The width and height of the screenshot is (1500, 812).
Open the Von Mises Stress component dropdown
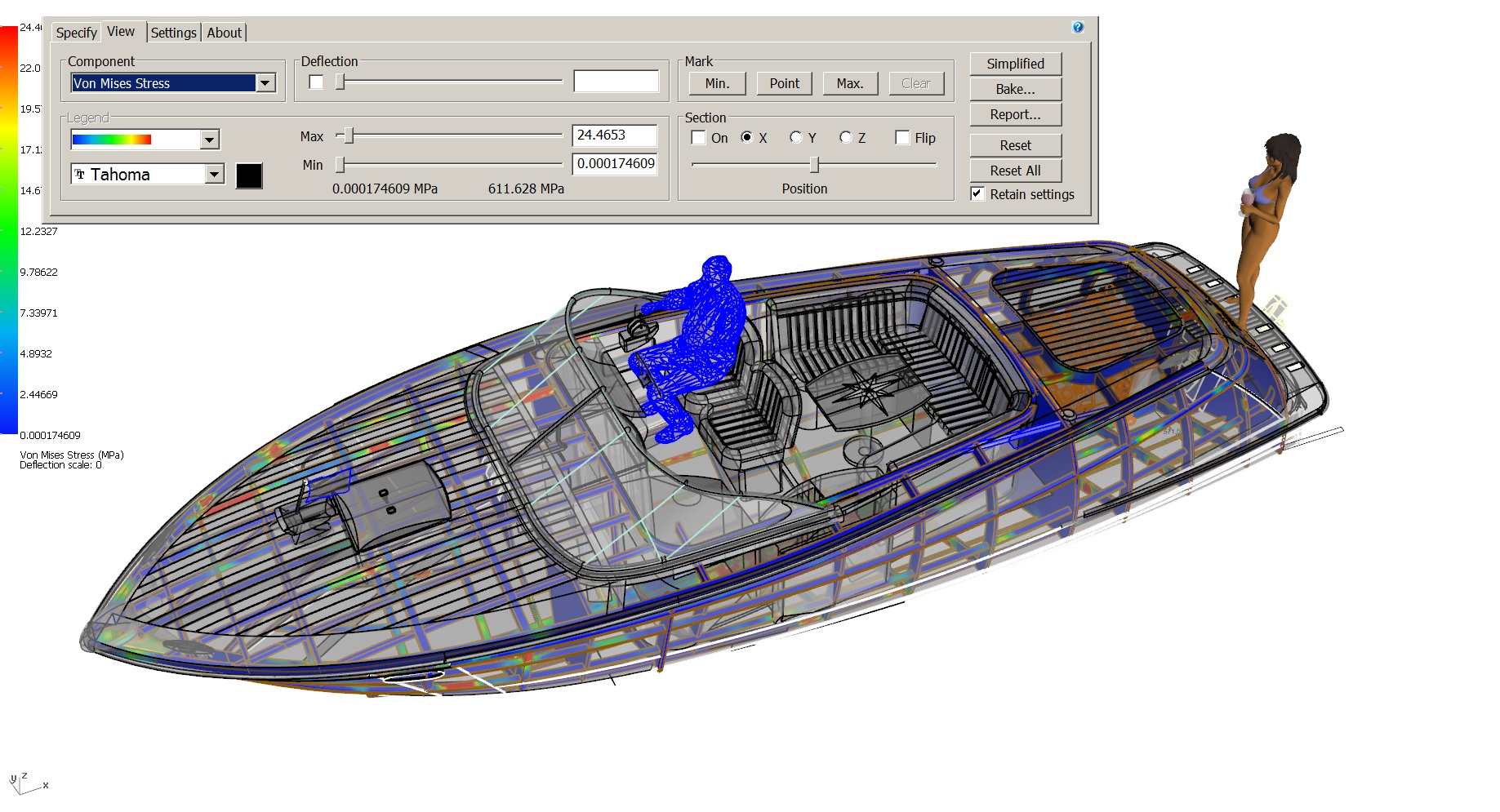point(265,83)
